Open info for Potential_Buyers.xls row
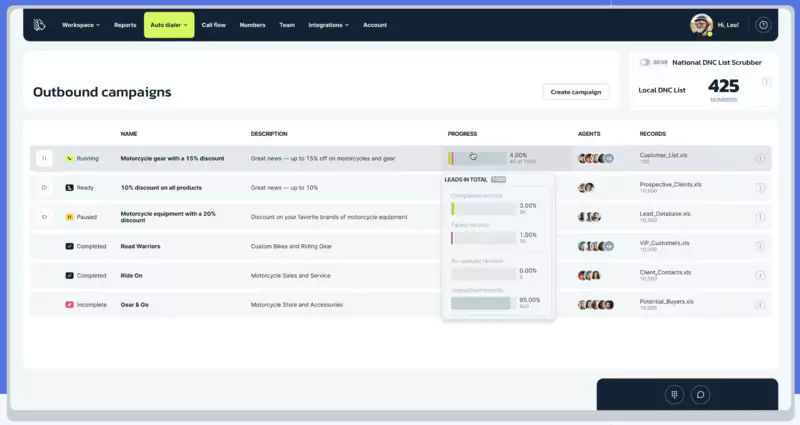Viewport: 800px width, 425px height. pos(760,305)
